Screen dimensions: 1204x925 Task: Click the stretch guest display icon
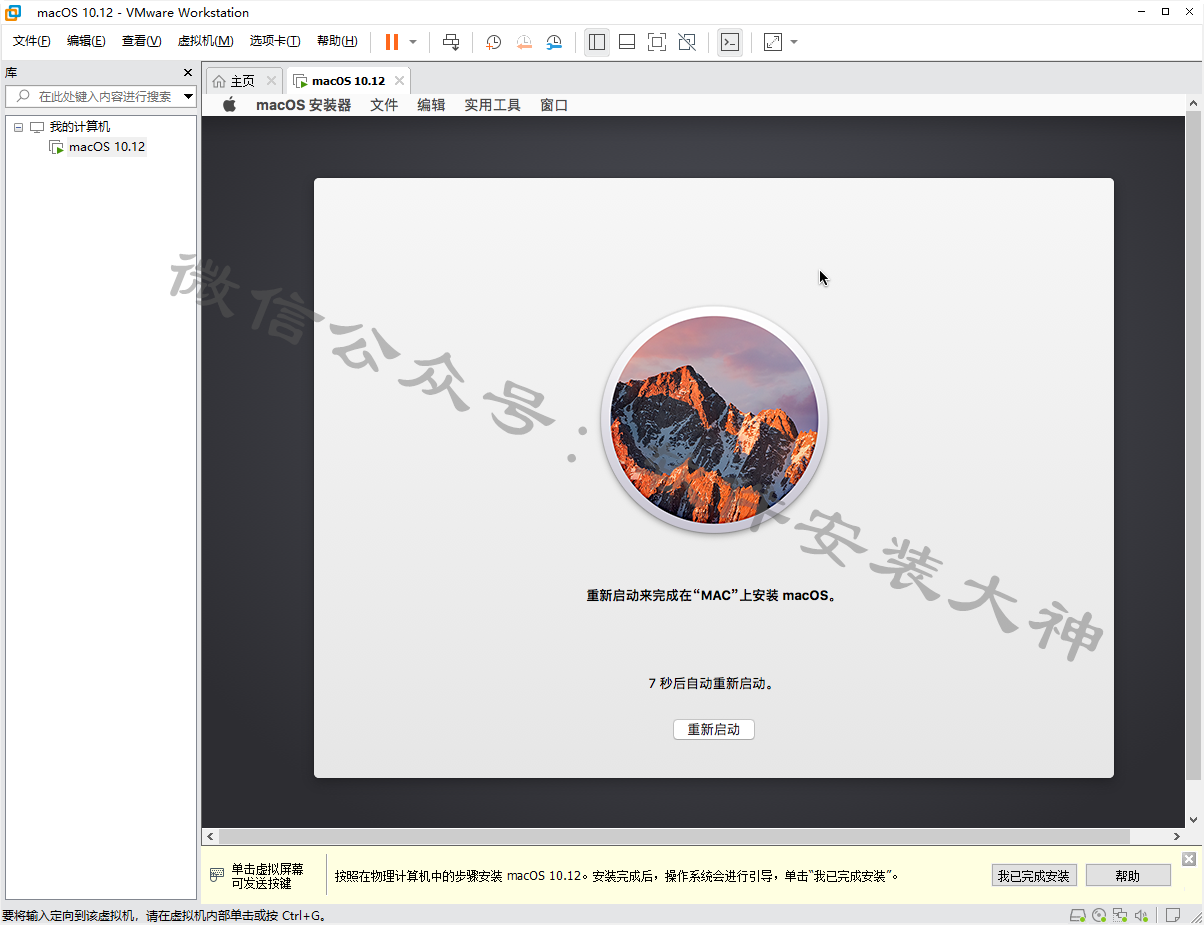tap(773, 42)
